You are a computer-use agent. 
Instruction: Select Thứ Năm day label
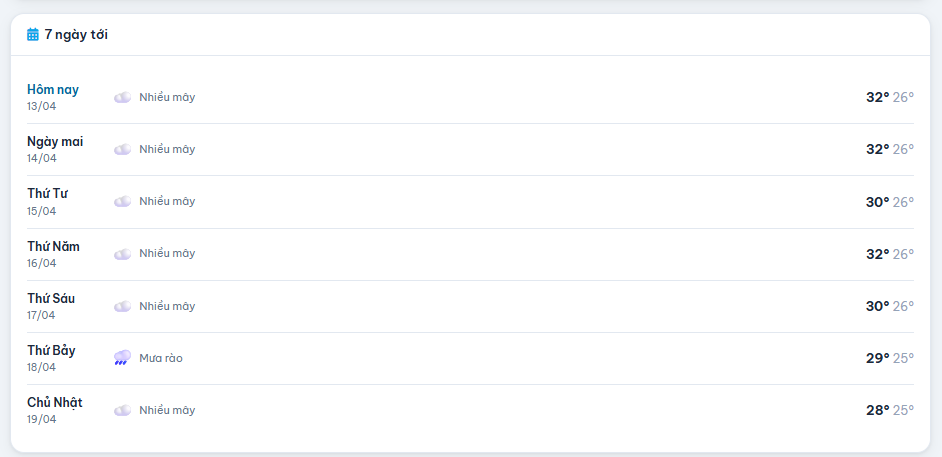[53, 246]
